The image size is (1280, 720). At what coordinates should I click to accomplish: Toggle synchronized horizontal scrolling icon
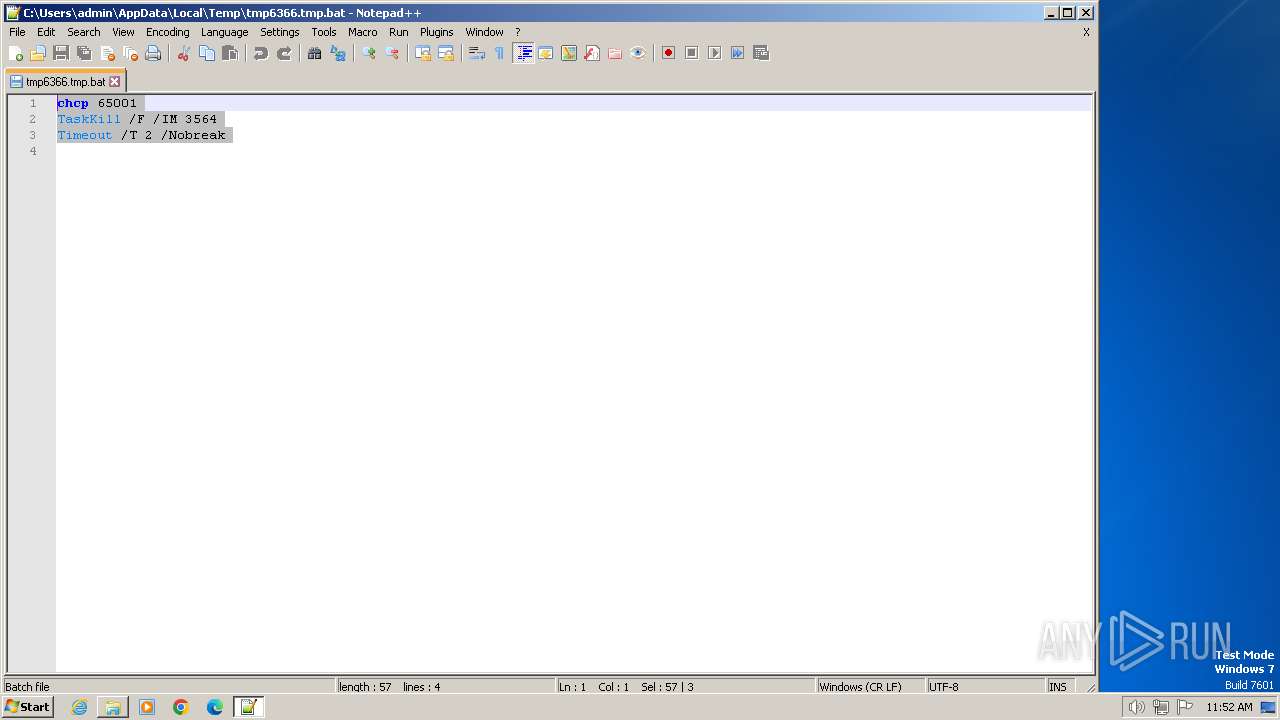pos(446,53)
